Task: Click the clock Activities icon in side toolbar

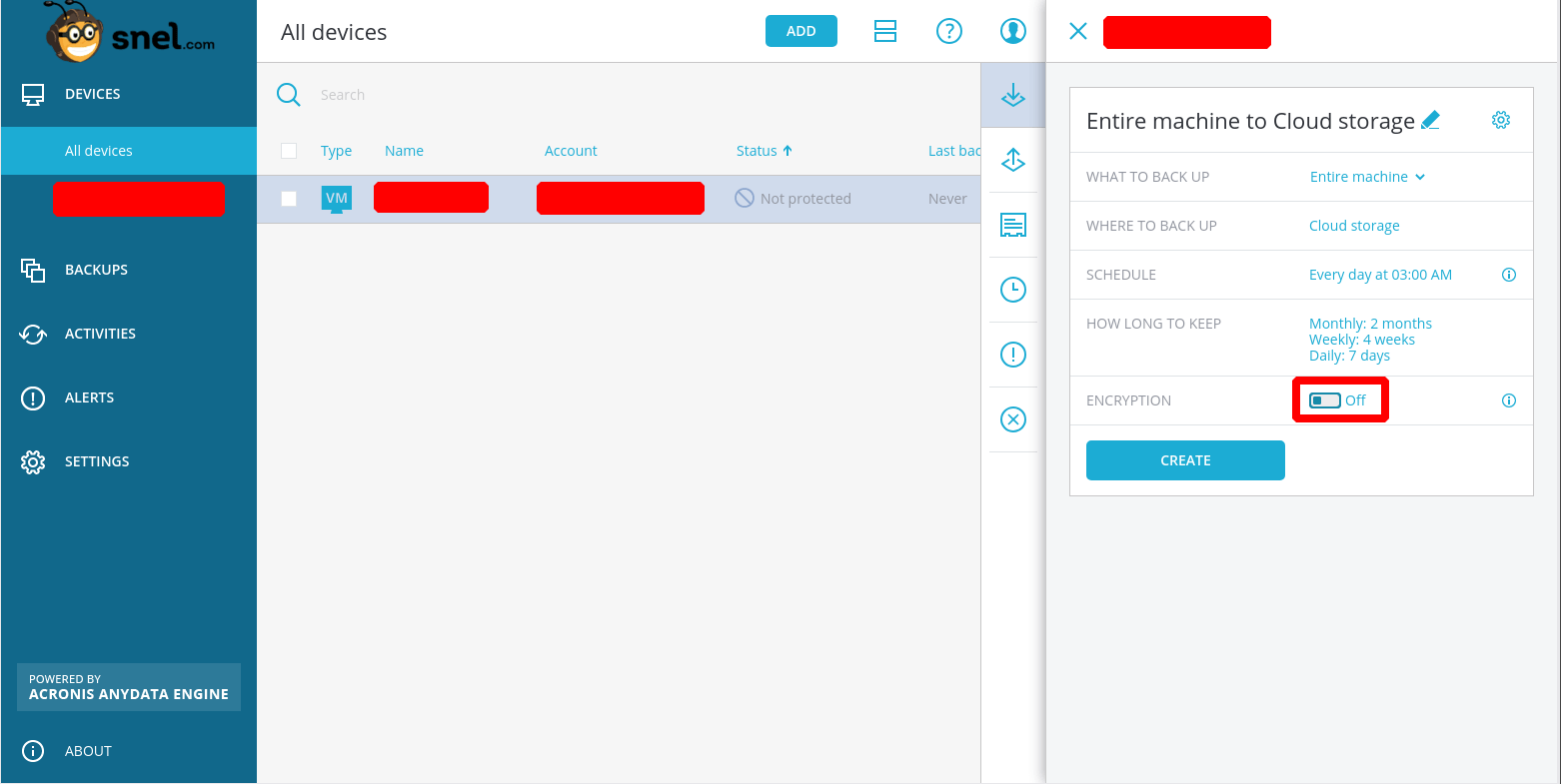Action: click(x=1013, y=290)
